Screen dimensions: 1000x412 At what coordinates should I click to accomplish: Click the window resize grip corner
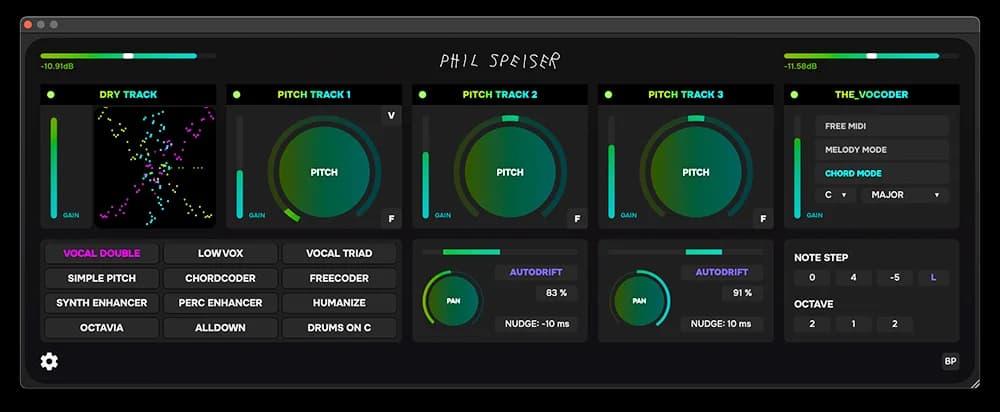coord(974,383)
